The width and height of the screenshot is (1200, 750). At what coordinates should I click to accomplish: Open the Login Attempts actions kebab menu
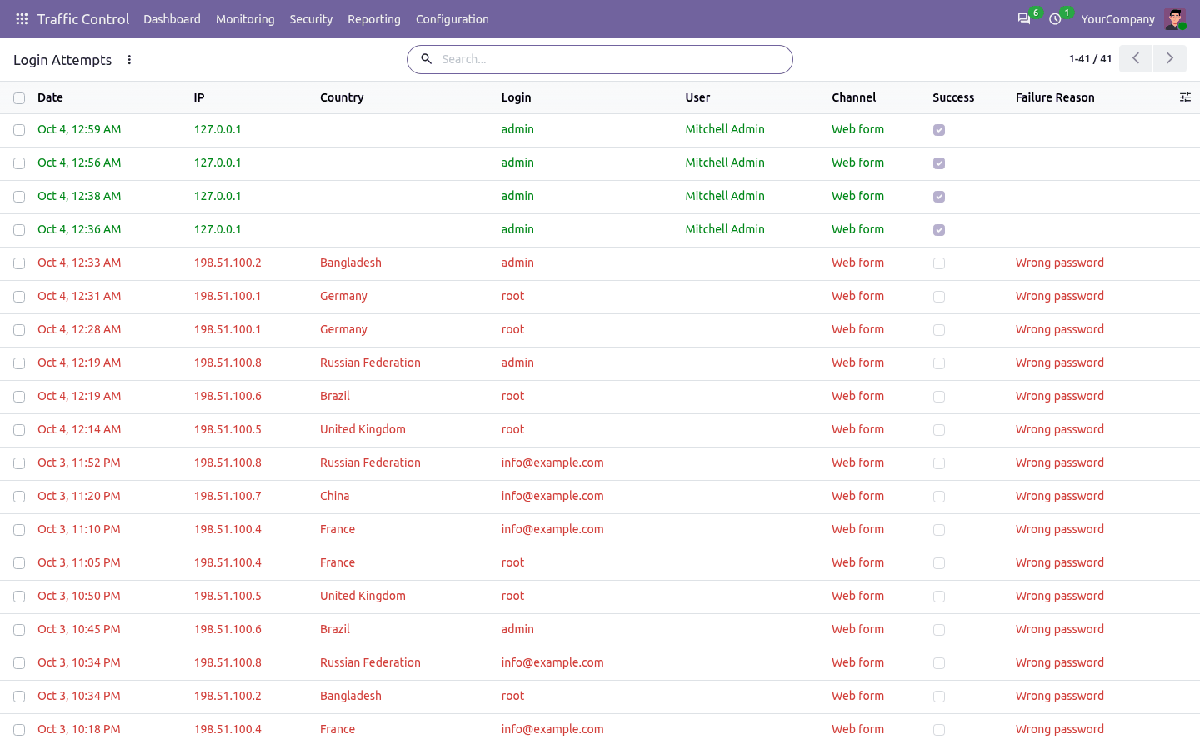click(129, 60)
